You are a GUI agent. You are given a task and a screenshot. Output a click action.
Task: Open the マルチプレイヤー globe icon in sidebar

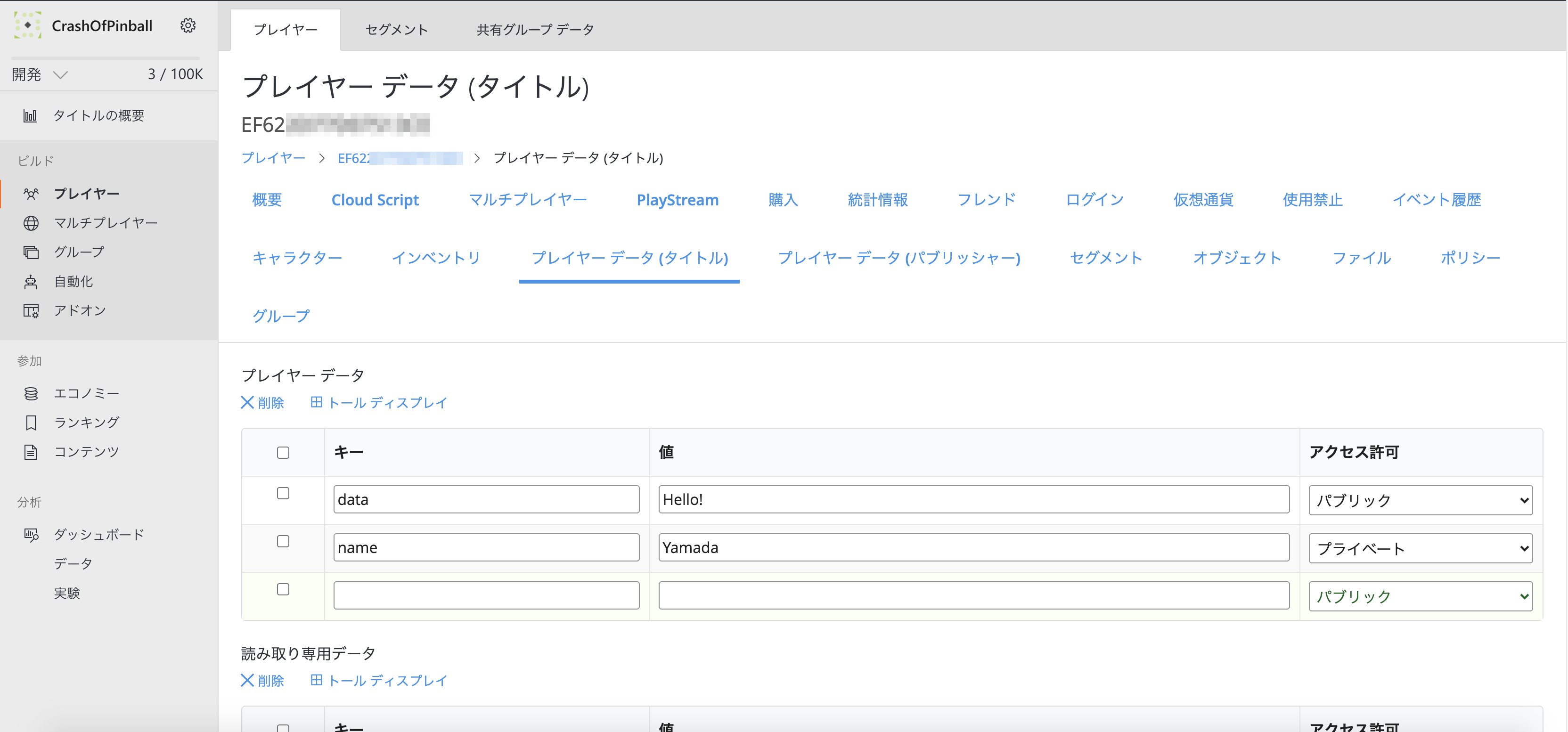[31, 223]
